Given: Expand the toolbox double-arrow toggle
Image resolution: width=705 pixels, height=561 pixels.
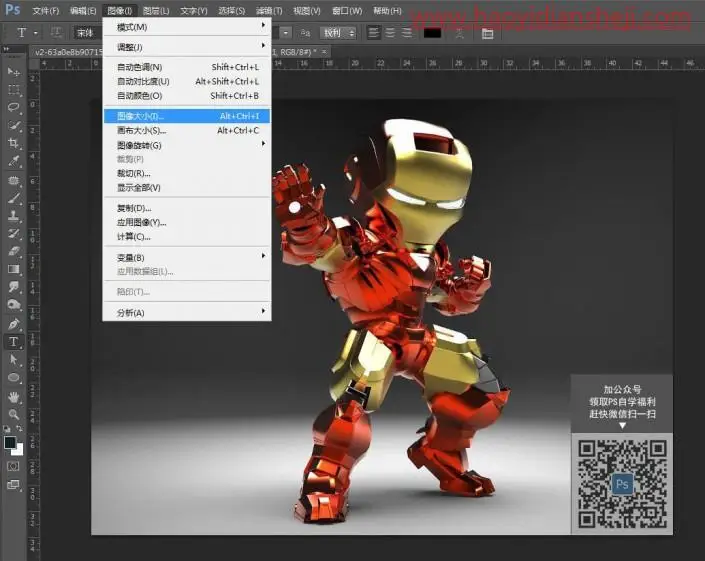Looking at the screenshot, I should coord(6,49).
